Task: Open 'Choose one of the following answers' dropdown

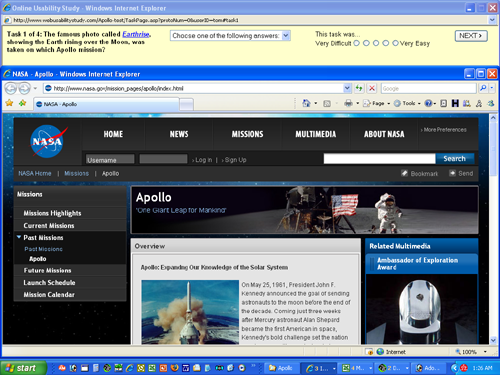Action: [x=230, y=36]
